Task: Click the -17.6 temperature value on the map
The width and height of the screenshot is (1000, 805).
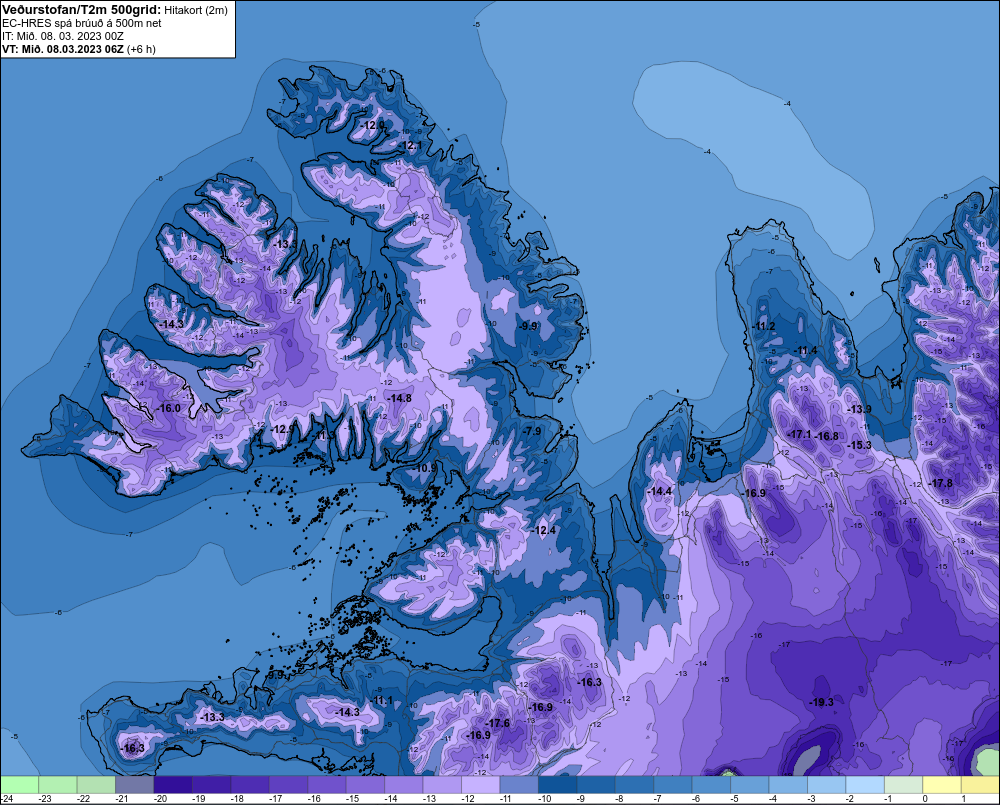Action: tap(498, 723)
